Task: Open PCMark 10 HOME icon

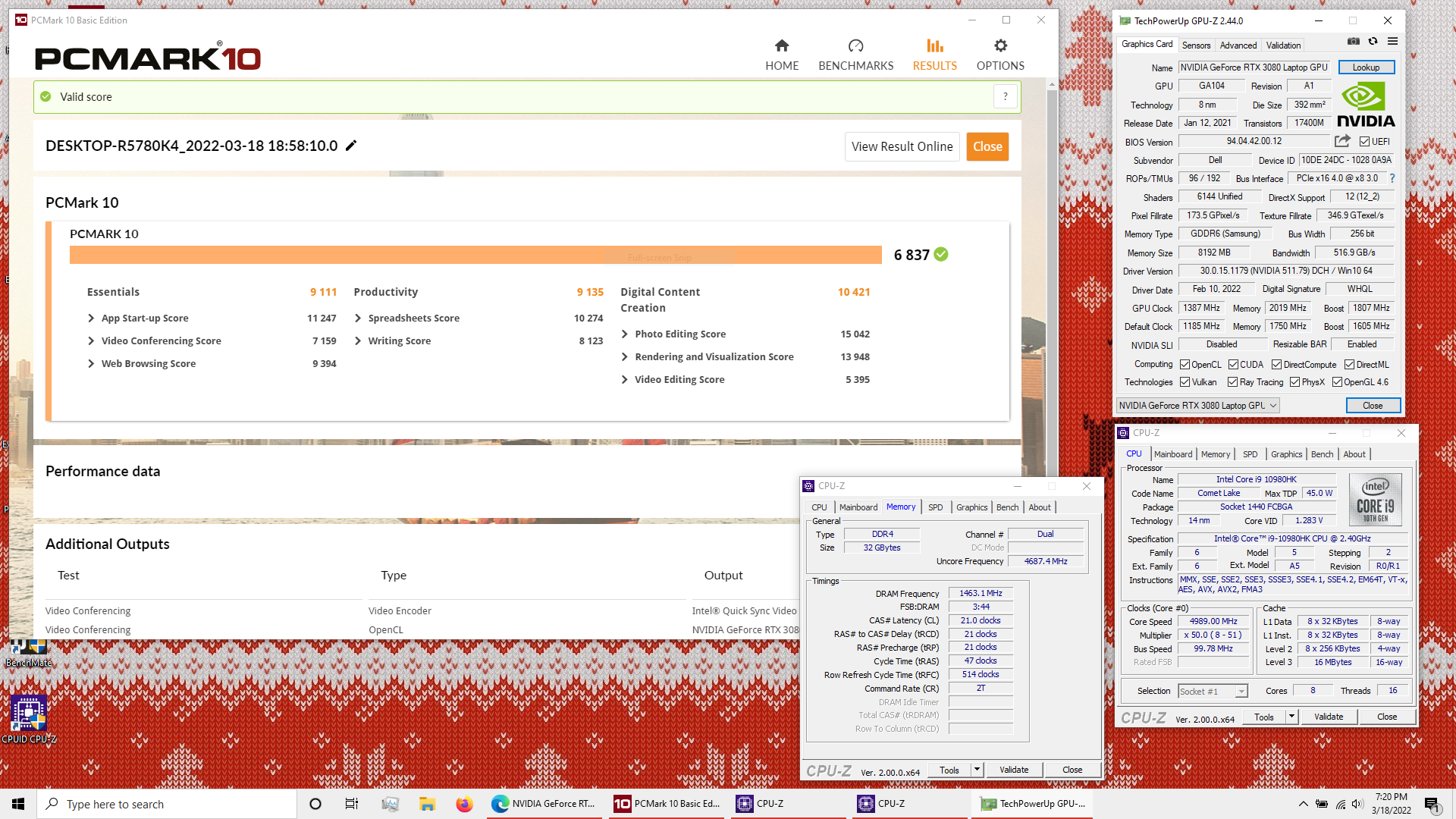Action: (782, 46)
